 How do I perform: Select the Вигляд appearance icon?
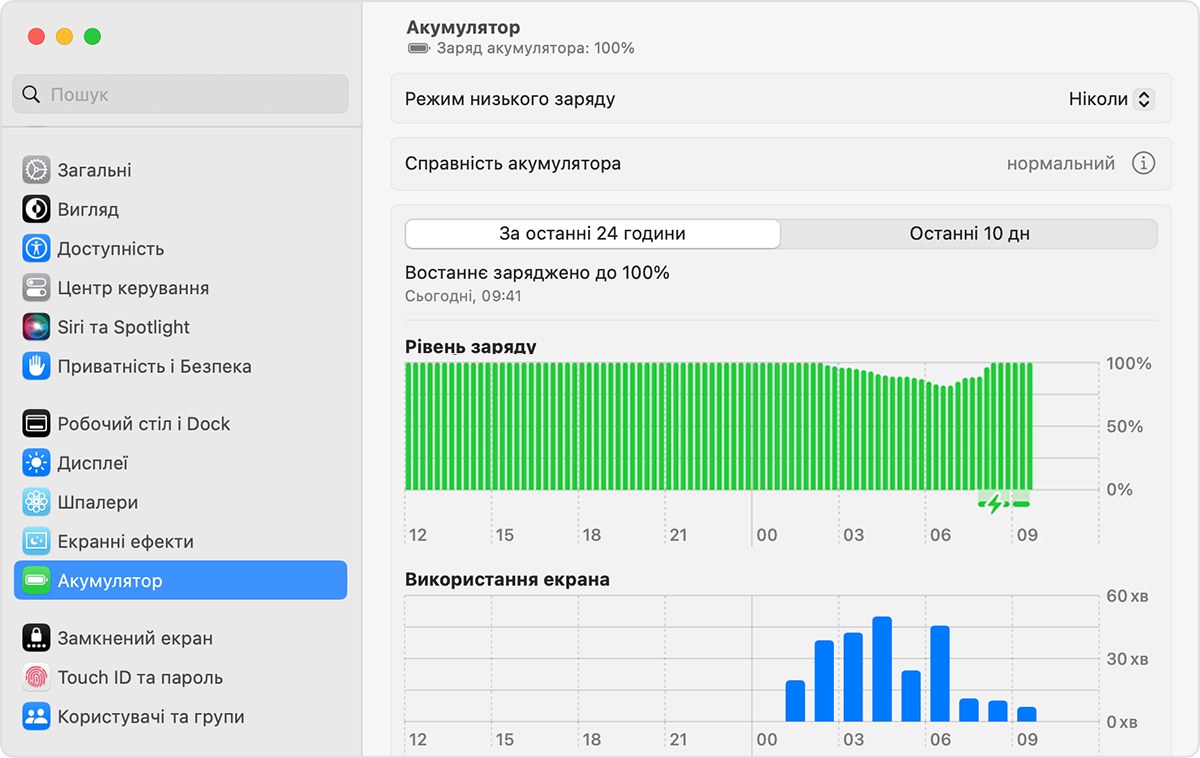click(36, 209)
